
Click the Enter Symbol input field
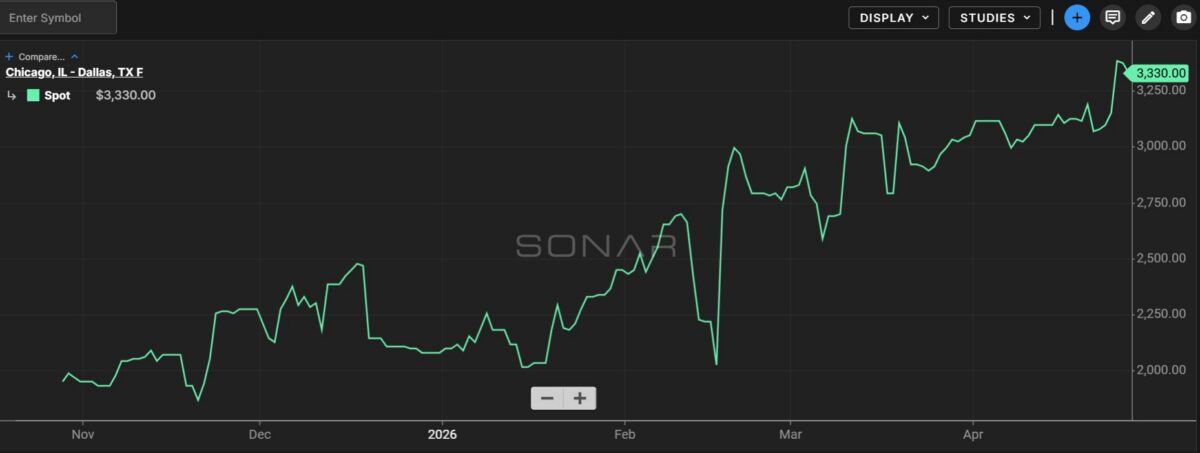pyautogui.click(x=58, y=18)
